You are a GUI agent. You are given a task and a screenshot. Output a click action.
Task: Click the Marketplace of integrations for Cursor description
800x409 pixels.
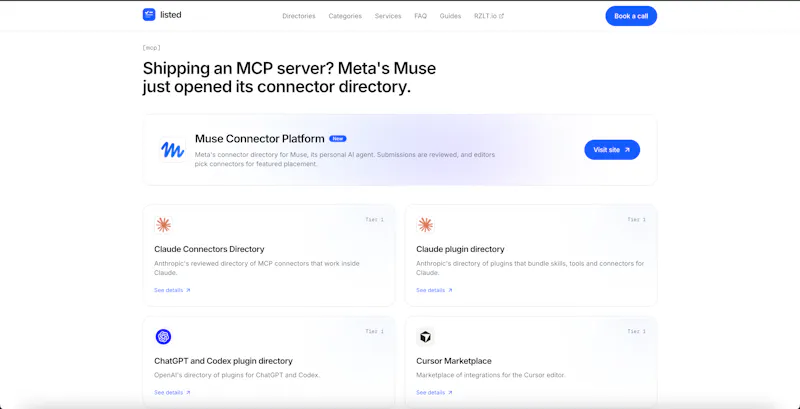coord(491,375)
